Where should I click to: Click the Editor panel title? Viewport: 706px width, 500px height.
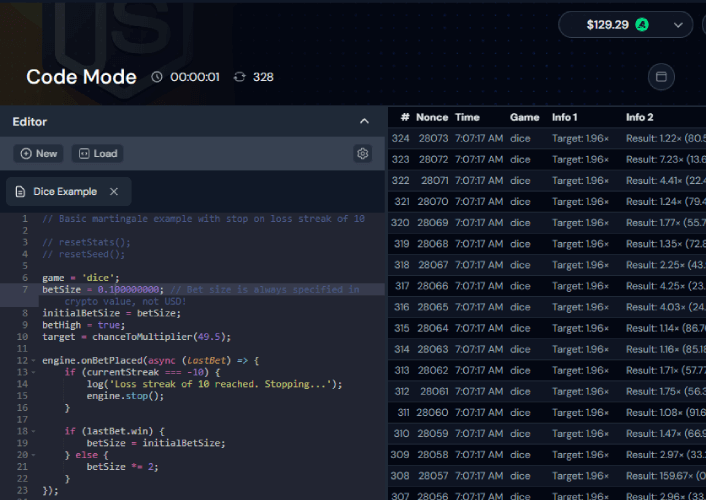tap(30, 122)
